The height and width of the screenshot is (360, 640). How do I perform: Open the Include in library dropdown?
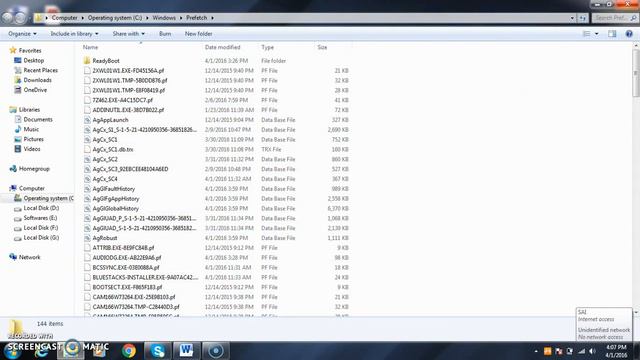pos(74,34)
